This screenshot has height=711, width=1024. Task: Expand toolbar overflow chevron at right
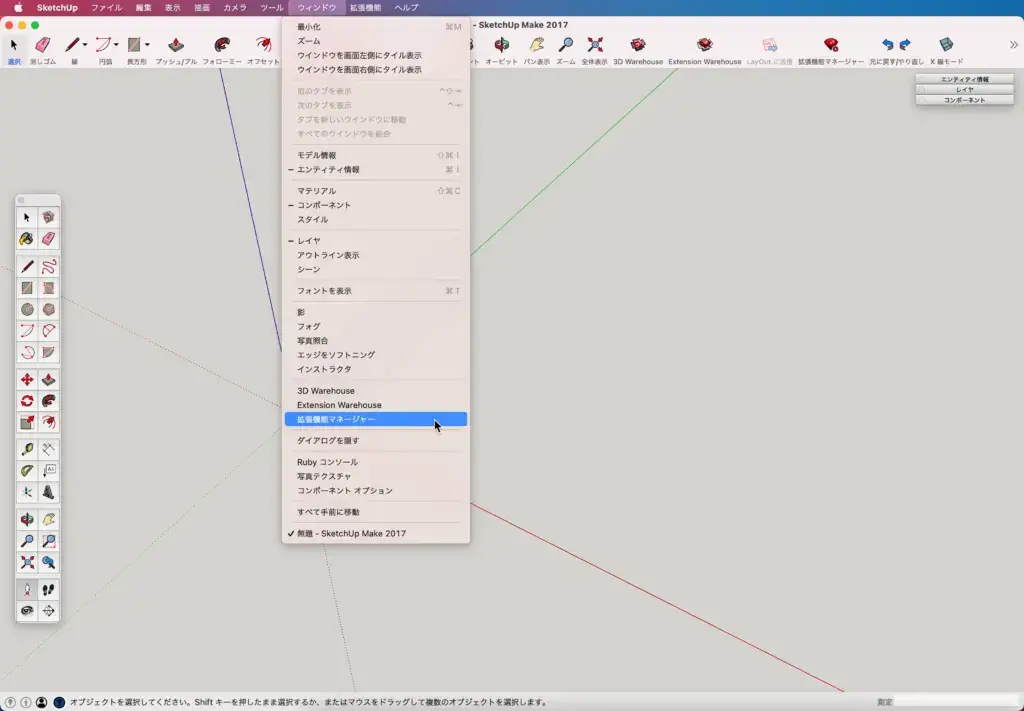(x=1014, y=45)
